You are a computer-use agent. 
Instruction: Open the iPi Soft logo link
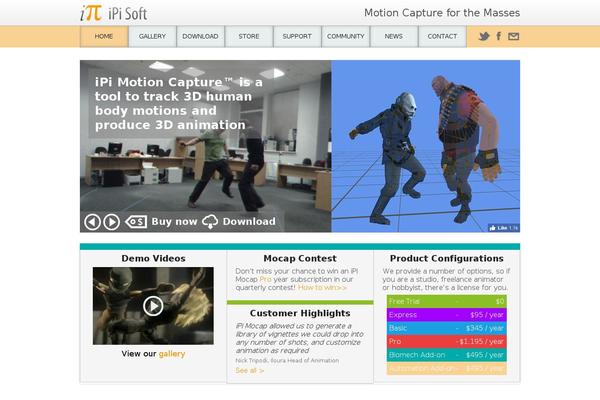(114, 13)
